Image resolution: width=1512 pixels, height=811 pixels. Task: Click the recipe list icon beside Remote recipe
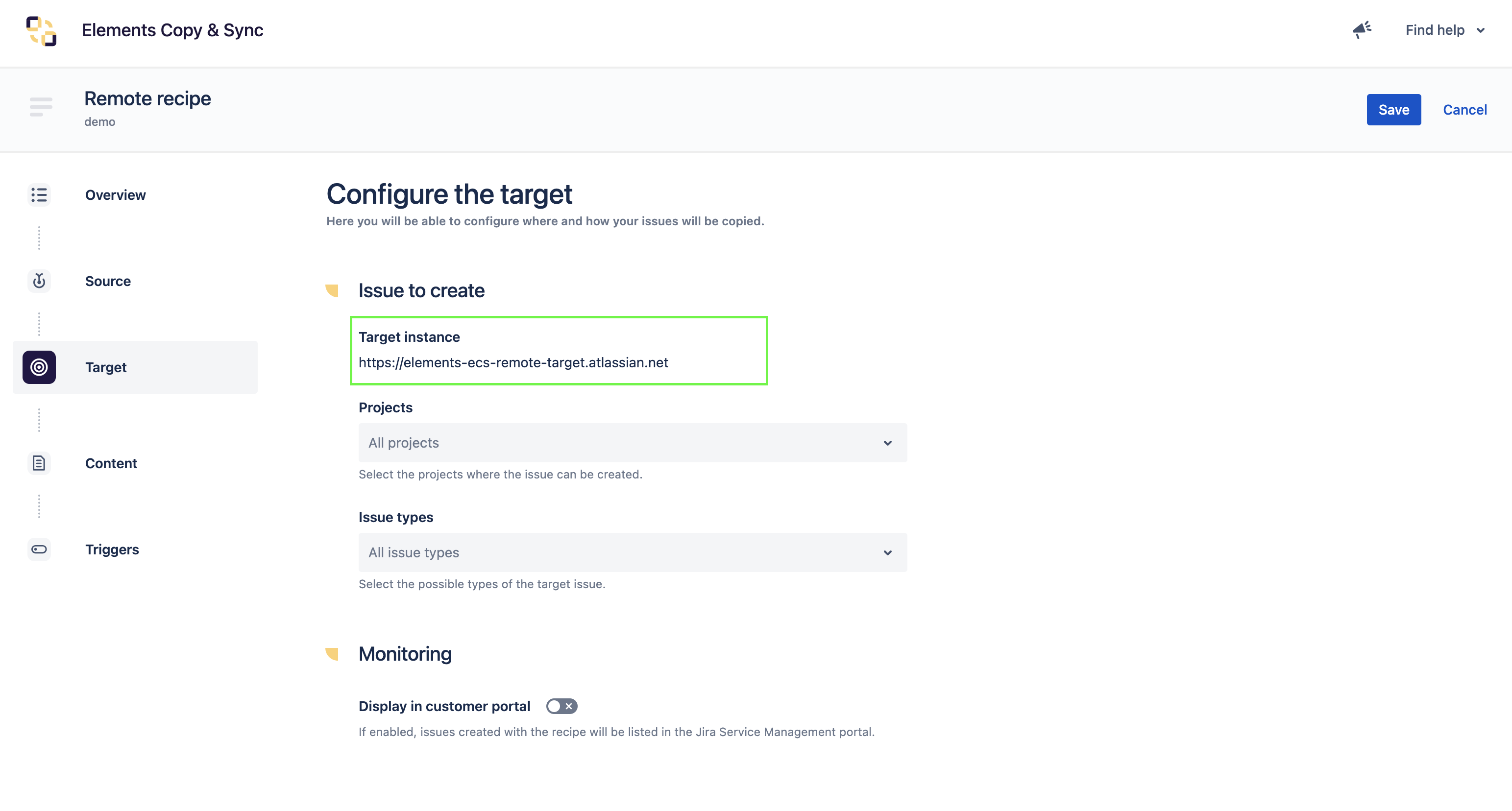[41, 107]
